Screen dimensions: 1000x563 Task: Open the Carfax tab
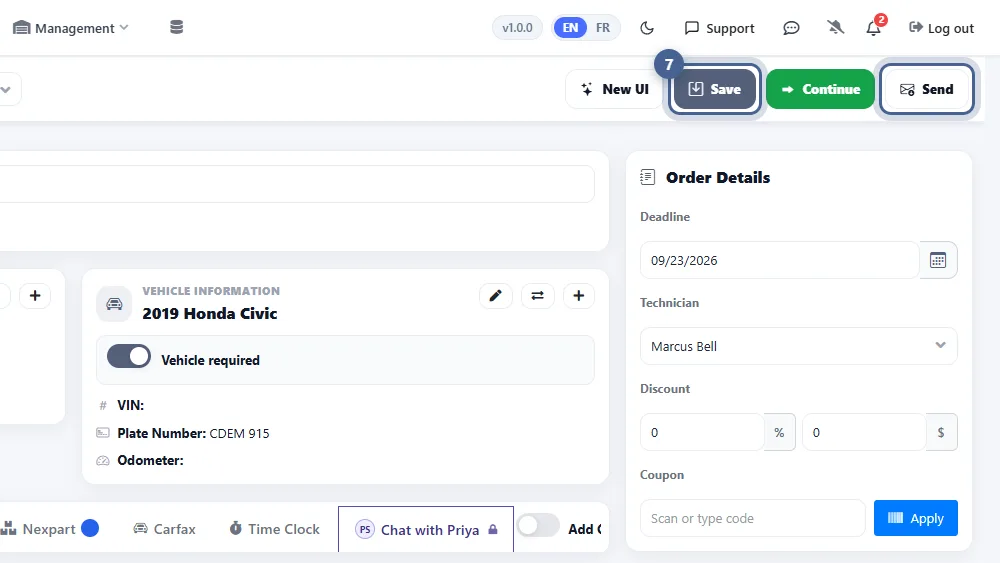click(x=164, y=529)
